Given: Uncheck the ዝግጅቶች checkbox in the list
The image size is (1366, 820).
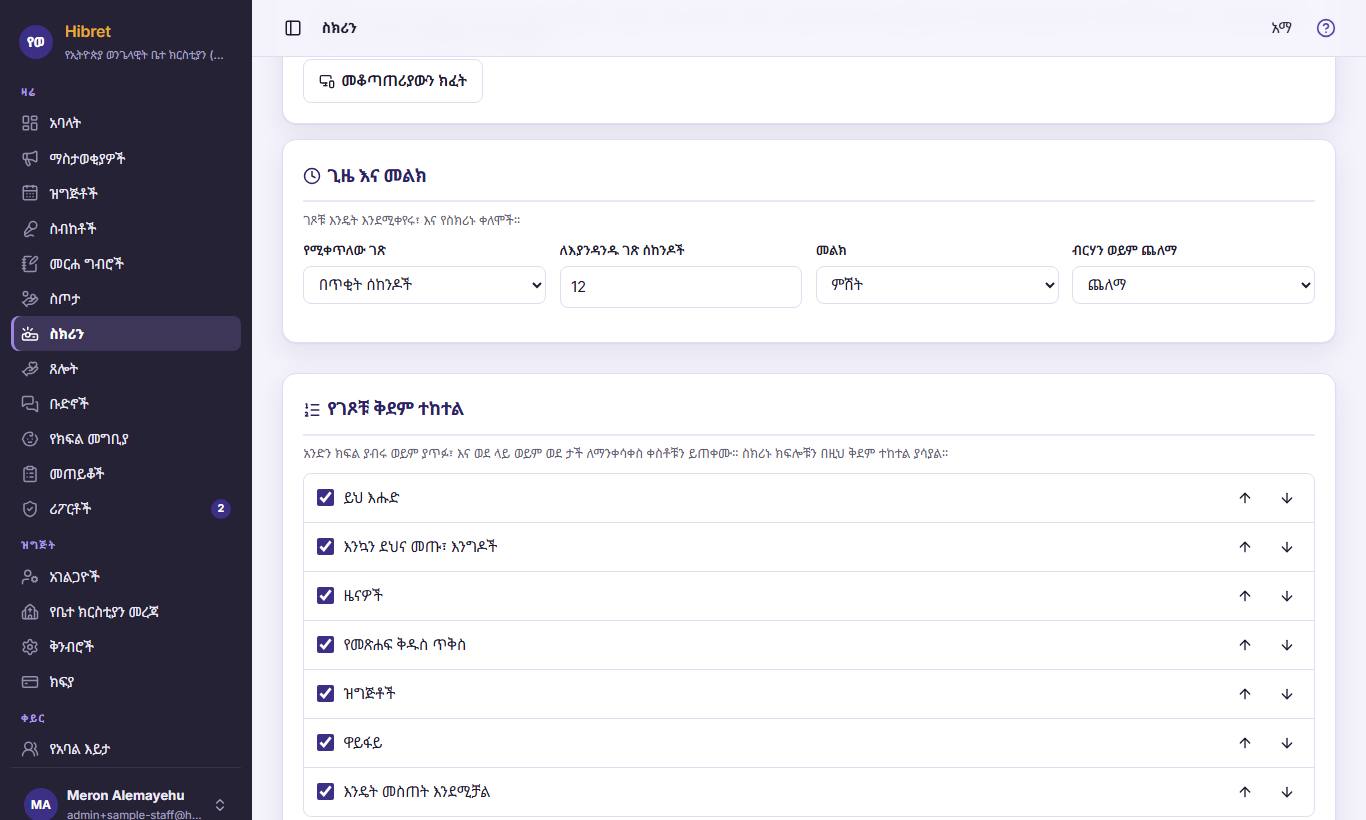Looking at the screenshot, I should click(x=325, y=693).
